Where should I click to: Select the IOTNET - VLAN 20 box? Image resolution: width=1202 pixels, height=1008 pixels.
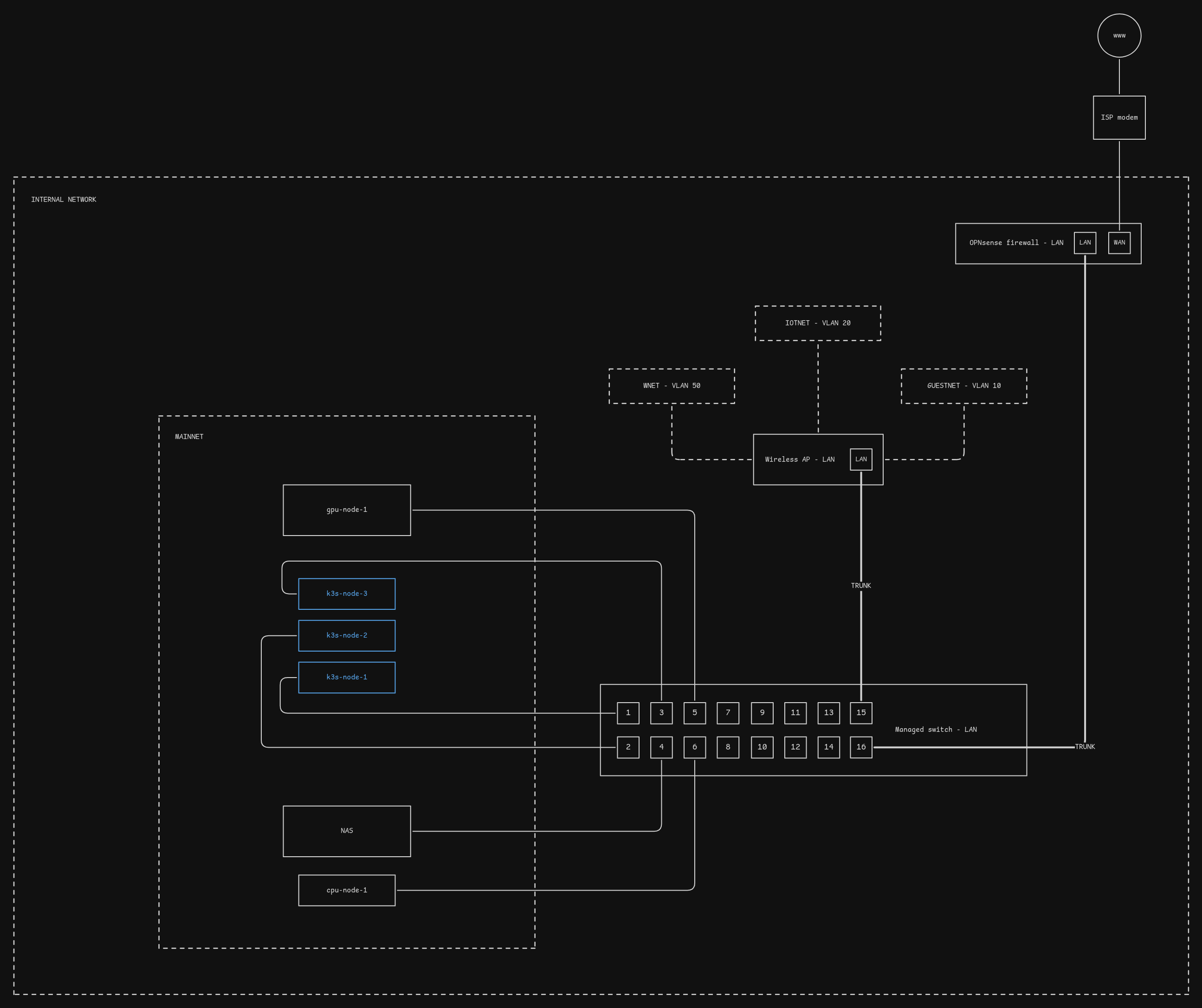coord(817,323)
